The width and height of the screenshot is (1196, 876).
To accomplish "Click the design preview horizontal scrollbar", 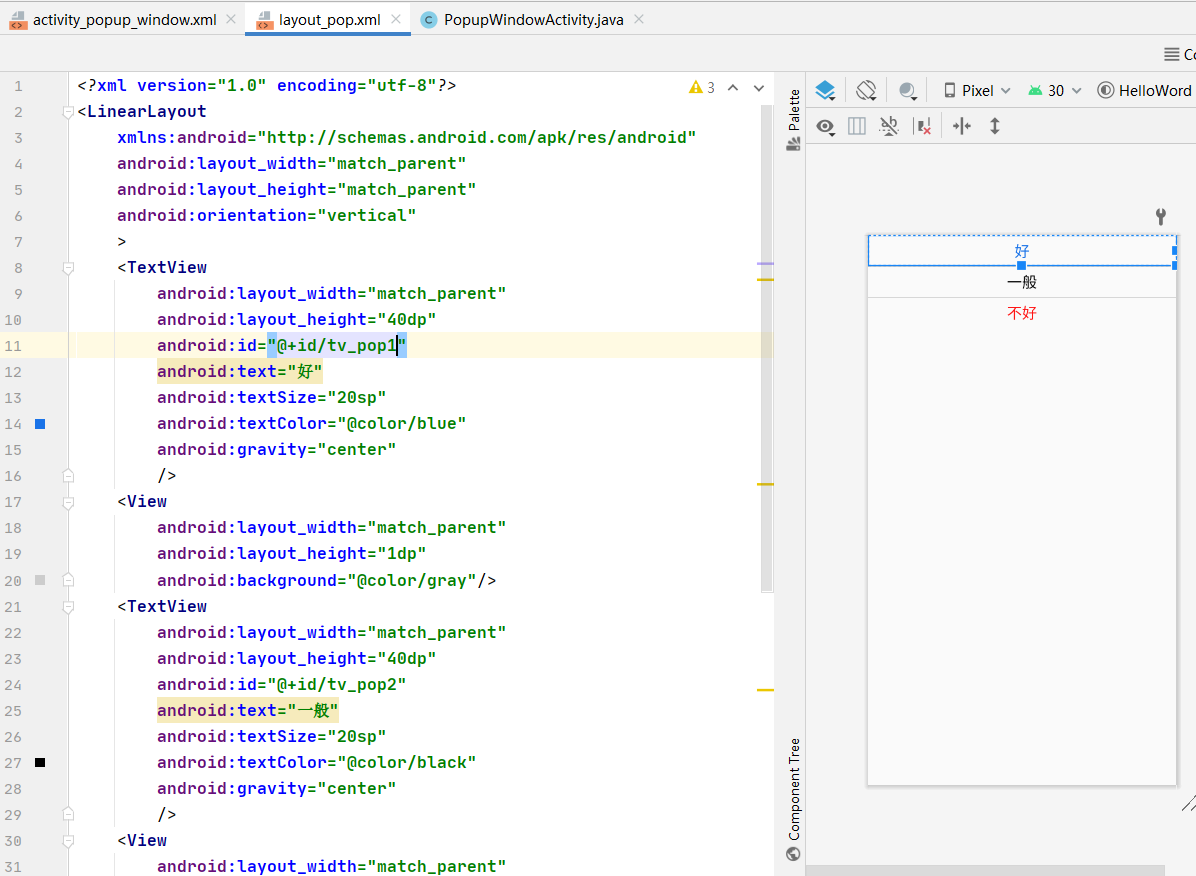I will pos(985,871).
